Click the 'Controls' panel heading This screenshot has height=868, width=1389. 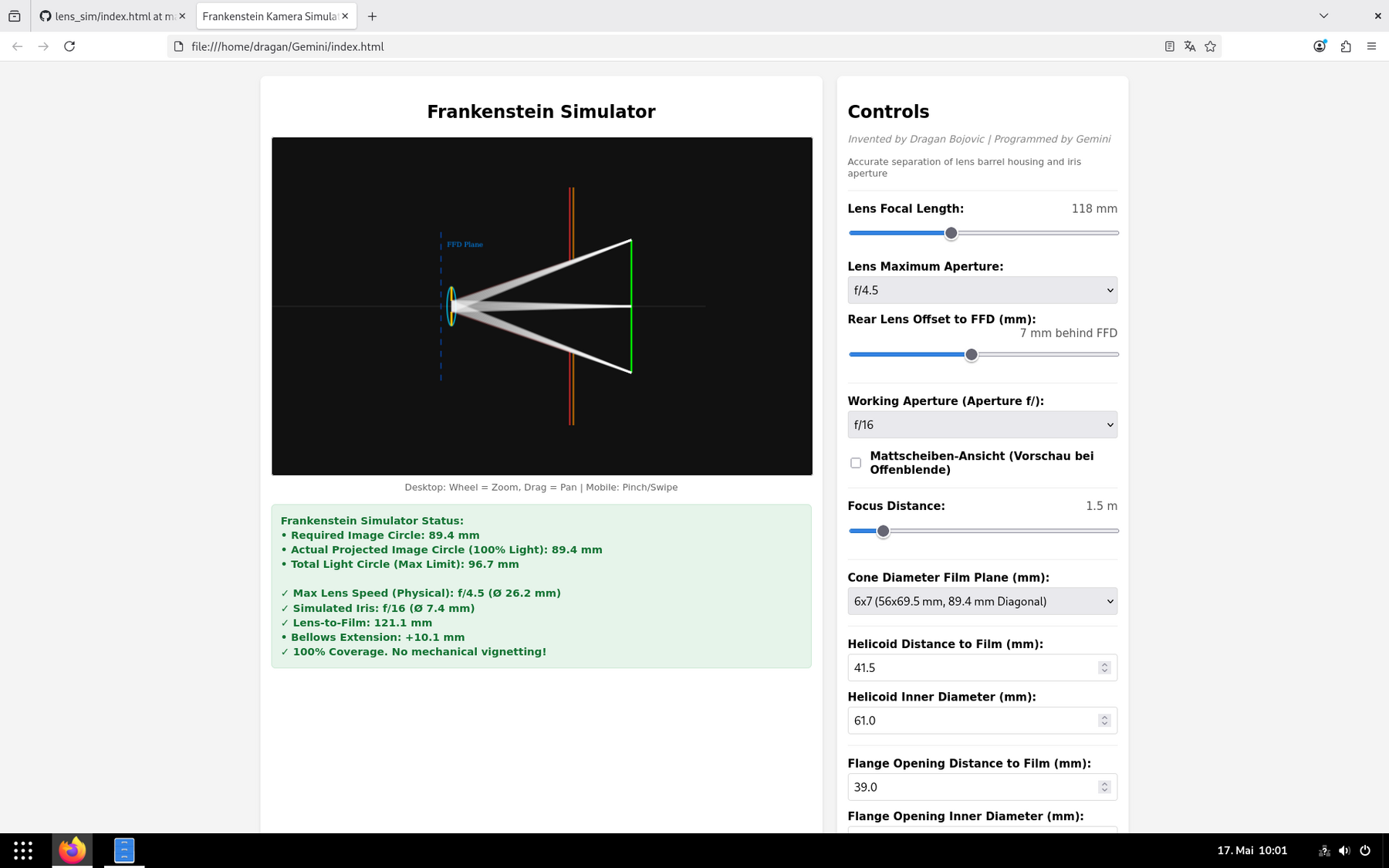(888, 112)
